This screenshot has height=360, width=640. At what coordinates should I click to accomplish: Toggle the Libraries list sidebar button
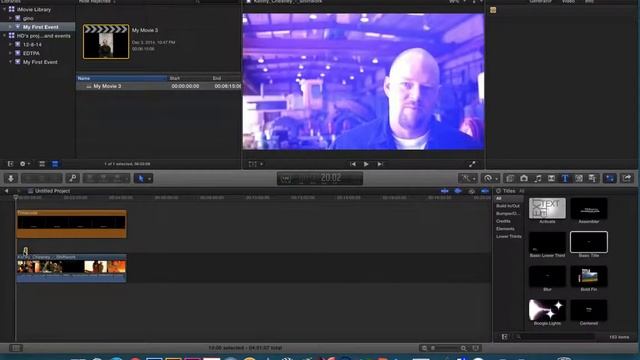[x=11, y=164]
